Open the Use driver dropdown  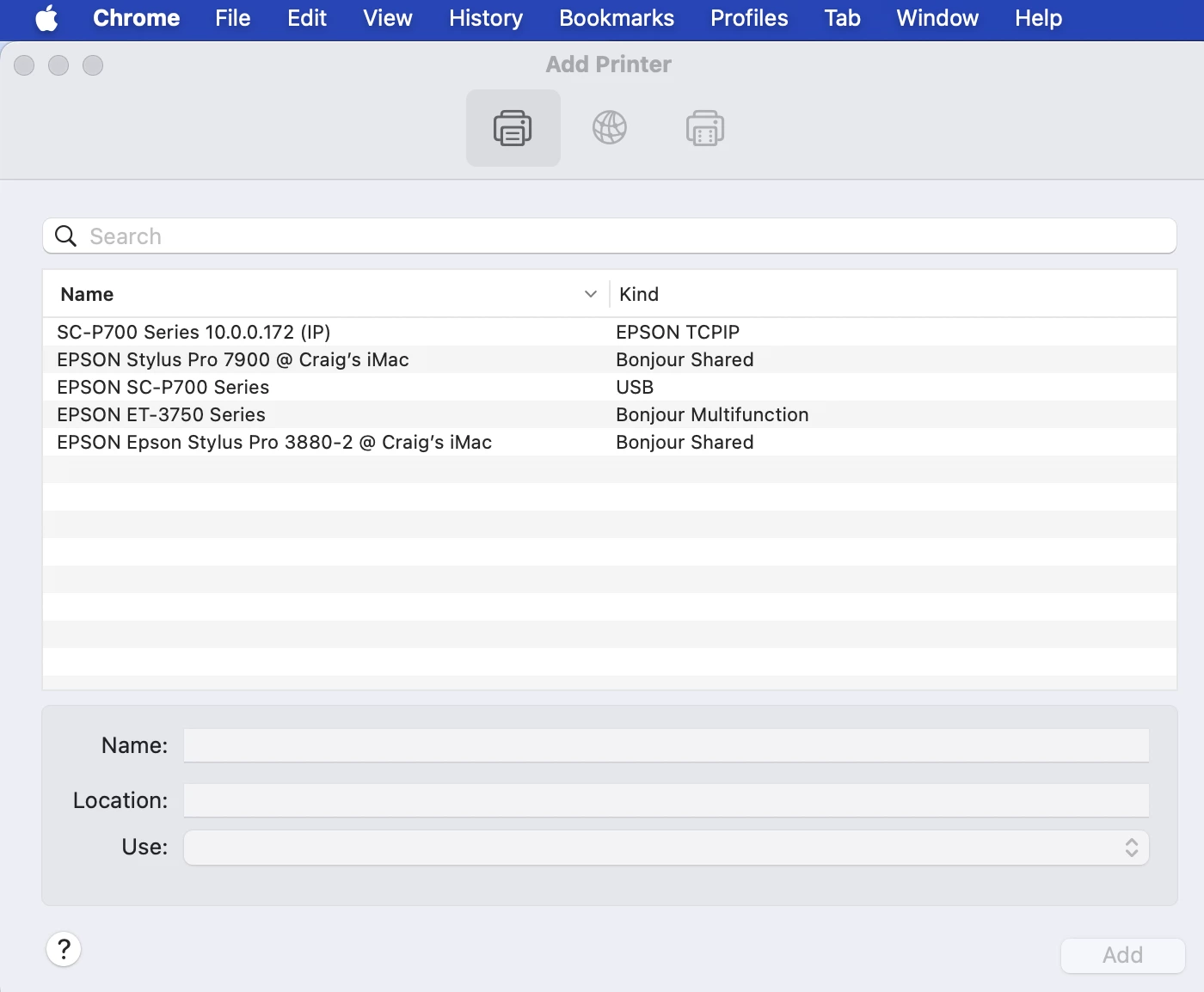pyautogui.click(x=666, y=848)
